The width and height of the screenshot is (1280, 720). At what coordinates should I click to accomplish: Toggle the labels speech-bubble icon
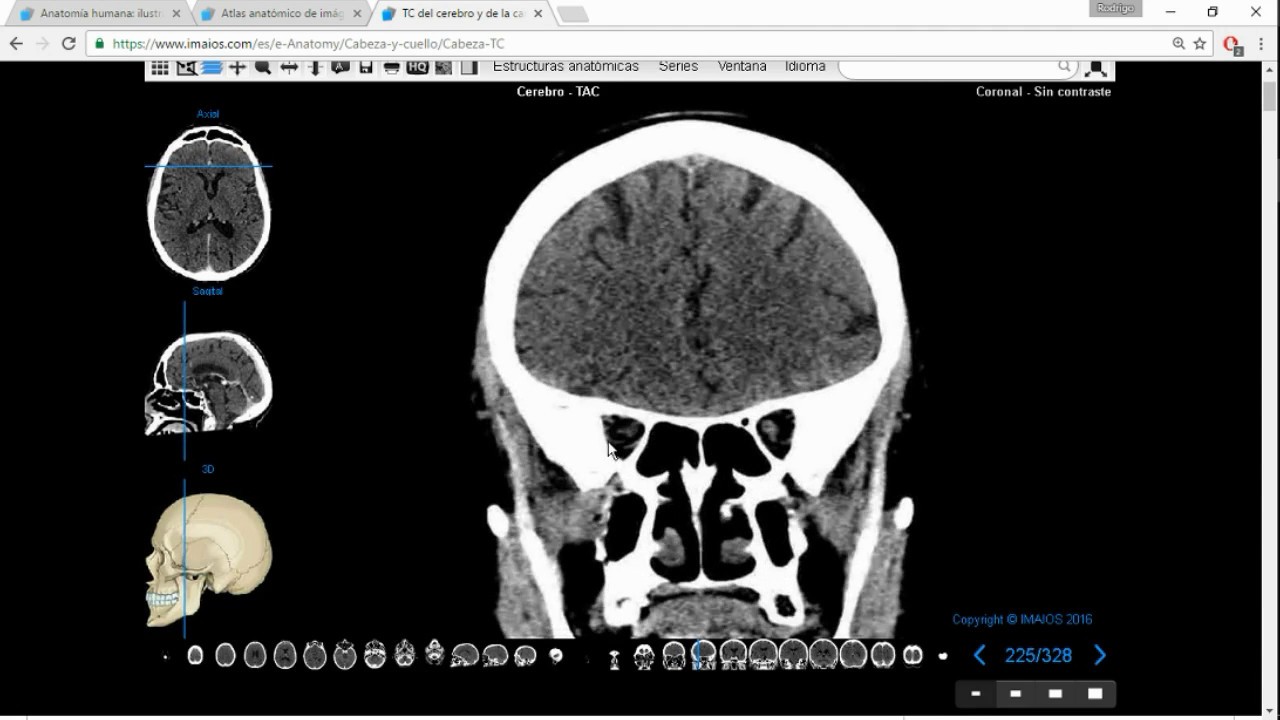(x=340, y=68)
